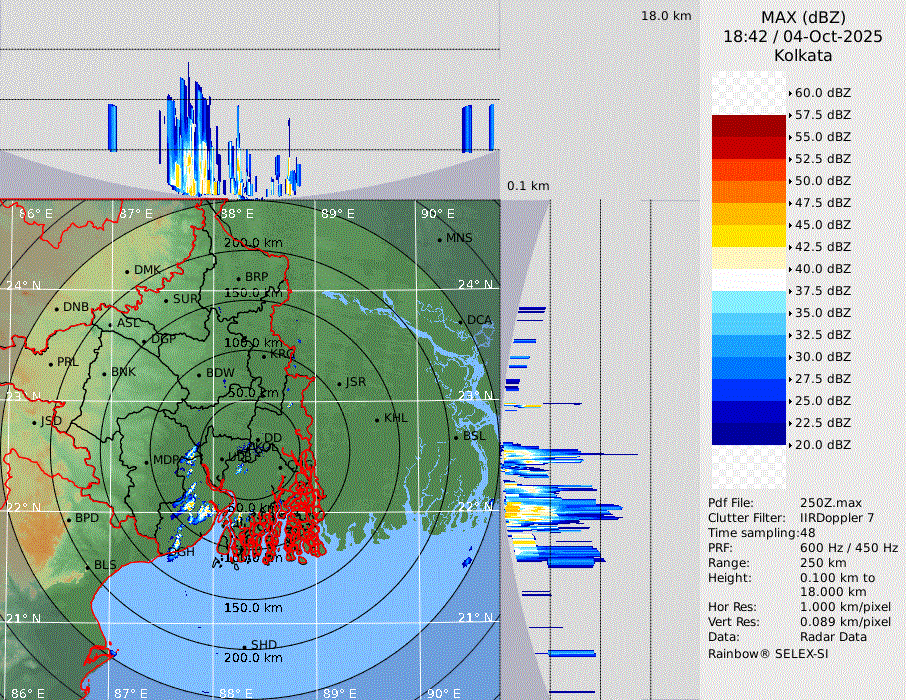Click the PRL station marker
This screenshot has width=906, height=700.
tap(50, 363)
